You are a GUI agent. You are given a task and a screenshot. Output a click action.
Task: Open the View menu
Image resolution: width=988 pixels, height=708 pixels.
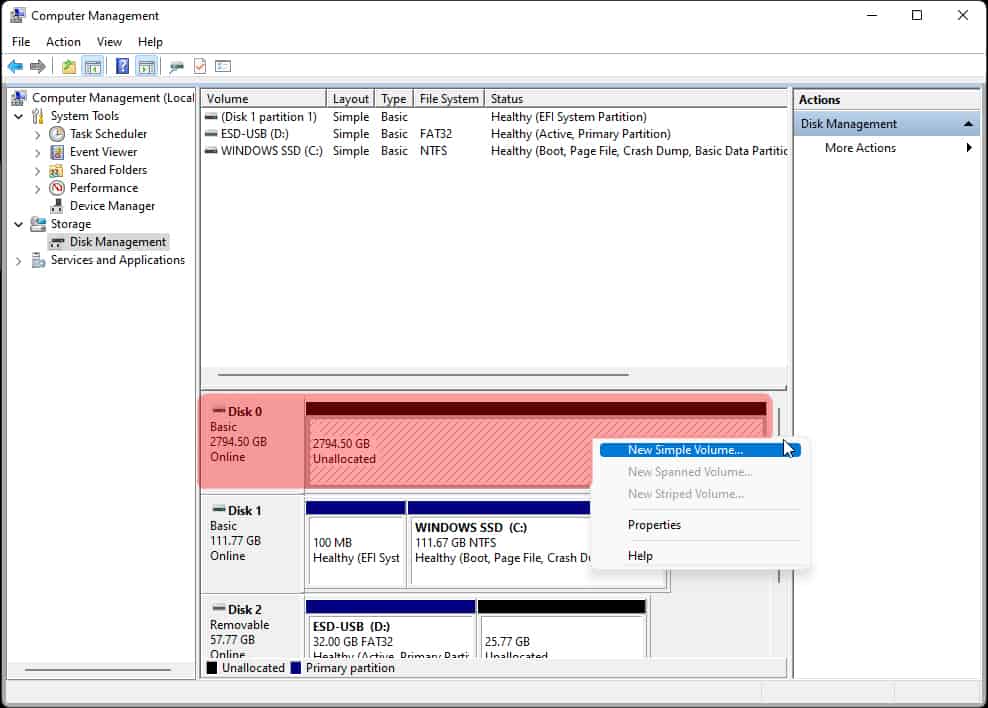pyautogui.click(x=109, y=42)
